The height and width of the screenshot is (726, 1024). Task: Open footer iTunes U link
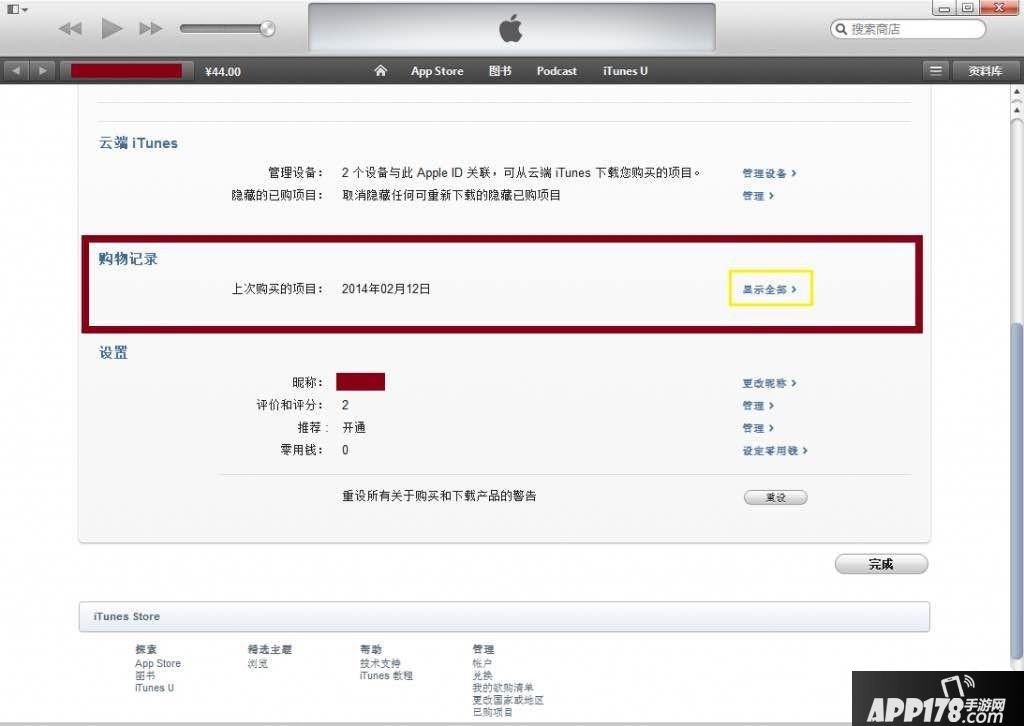(x=154, y=687)
